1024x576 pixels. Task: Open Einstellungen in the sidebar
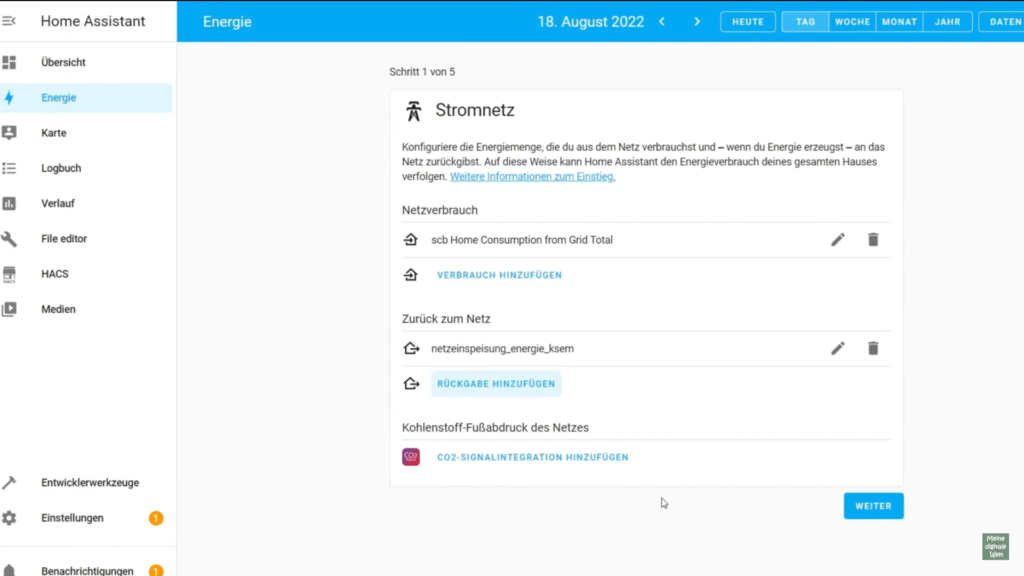(72, 518)
